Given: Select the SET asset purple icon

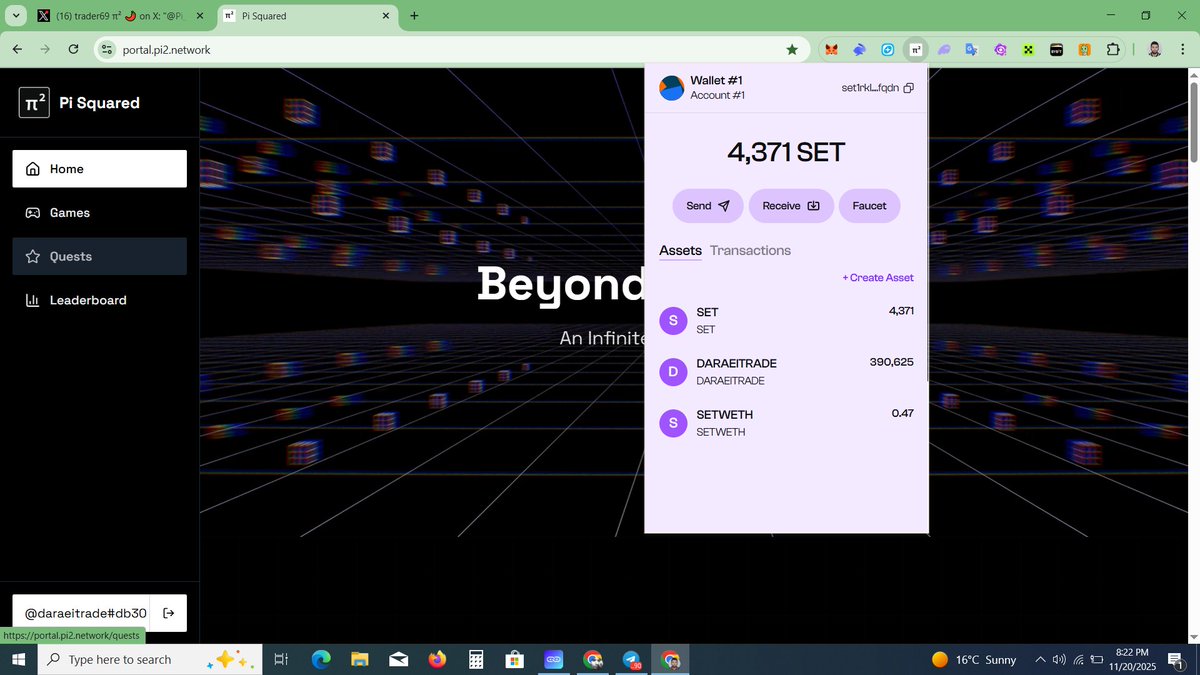Looking at the screenshot, I should 673,320.
